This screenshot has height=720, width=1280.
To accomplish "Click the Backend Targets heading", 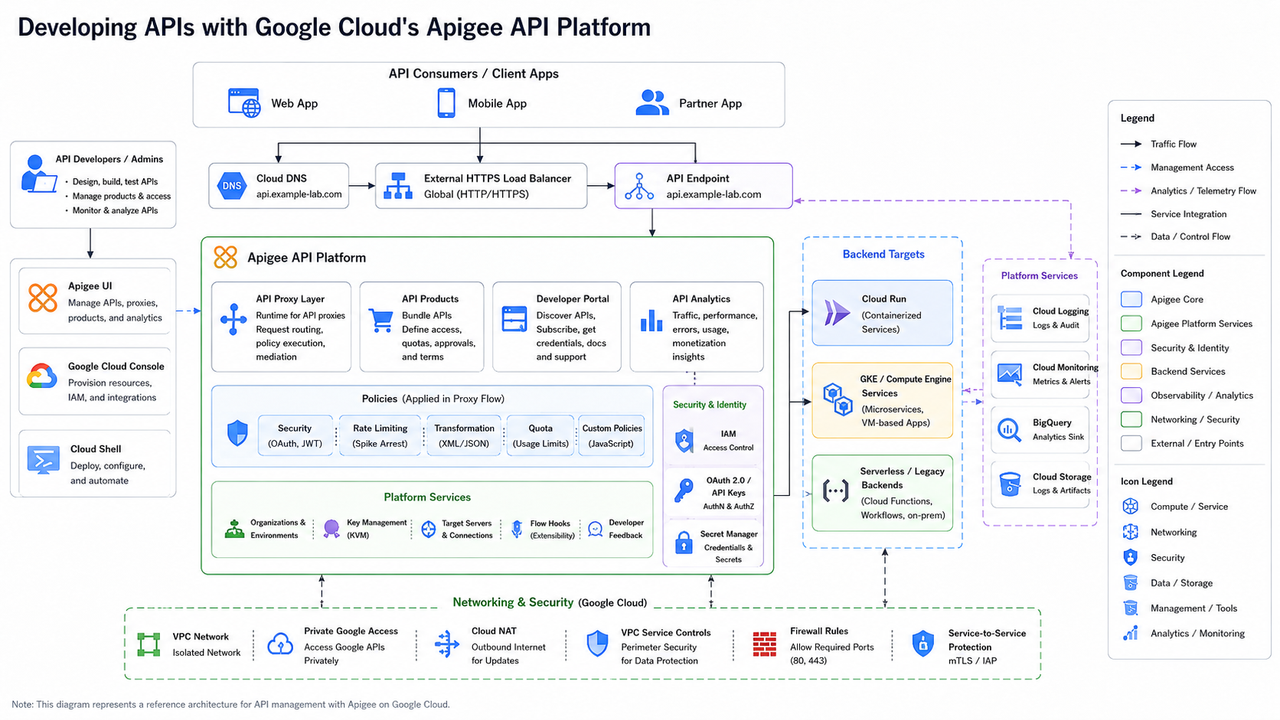I will coord(883,254).
